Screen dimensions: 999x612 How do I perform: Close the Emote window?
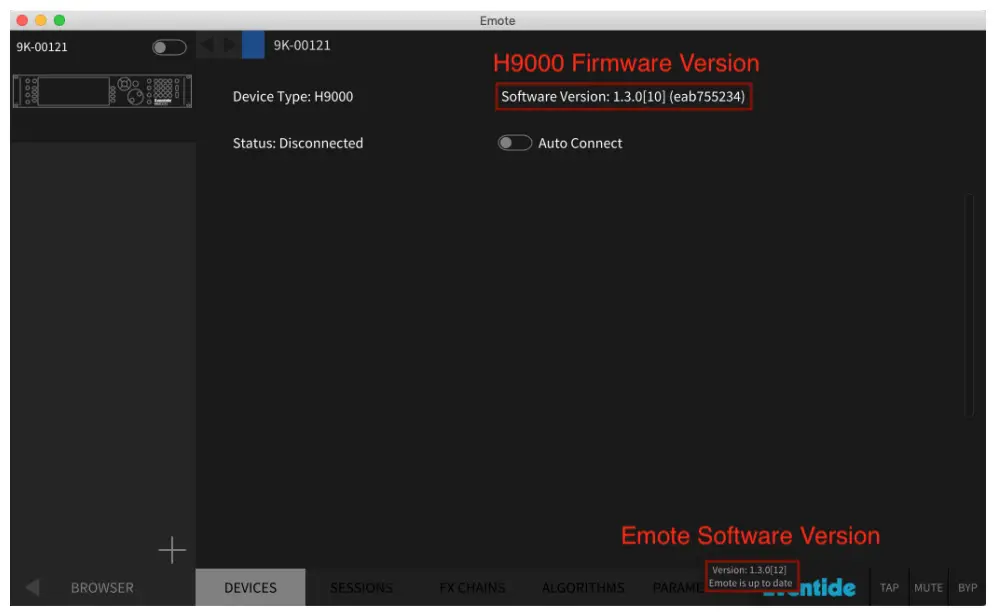(x=22, y=20)
